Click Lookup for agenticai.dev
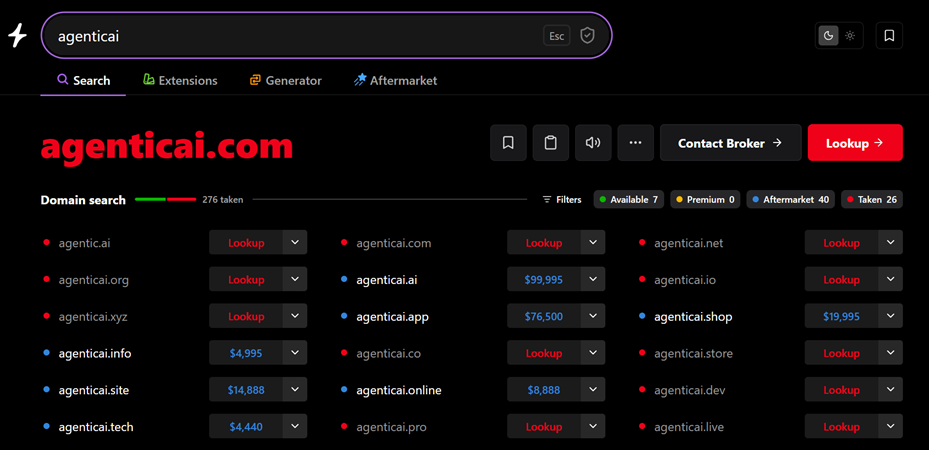The width and height of the screenshot is (929, 450). tap(841, 390)
